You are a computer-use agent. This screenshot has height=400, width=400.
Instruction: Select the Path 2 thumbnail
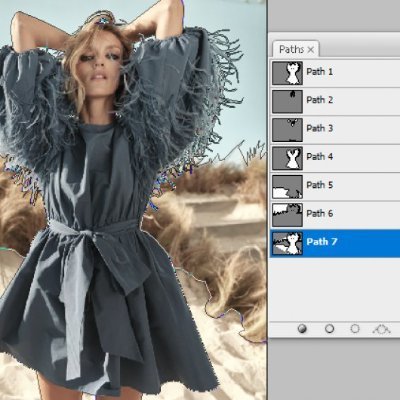pos(287,101)
